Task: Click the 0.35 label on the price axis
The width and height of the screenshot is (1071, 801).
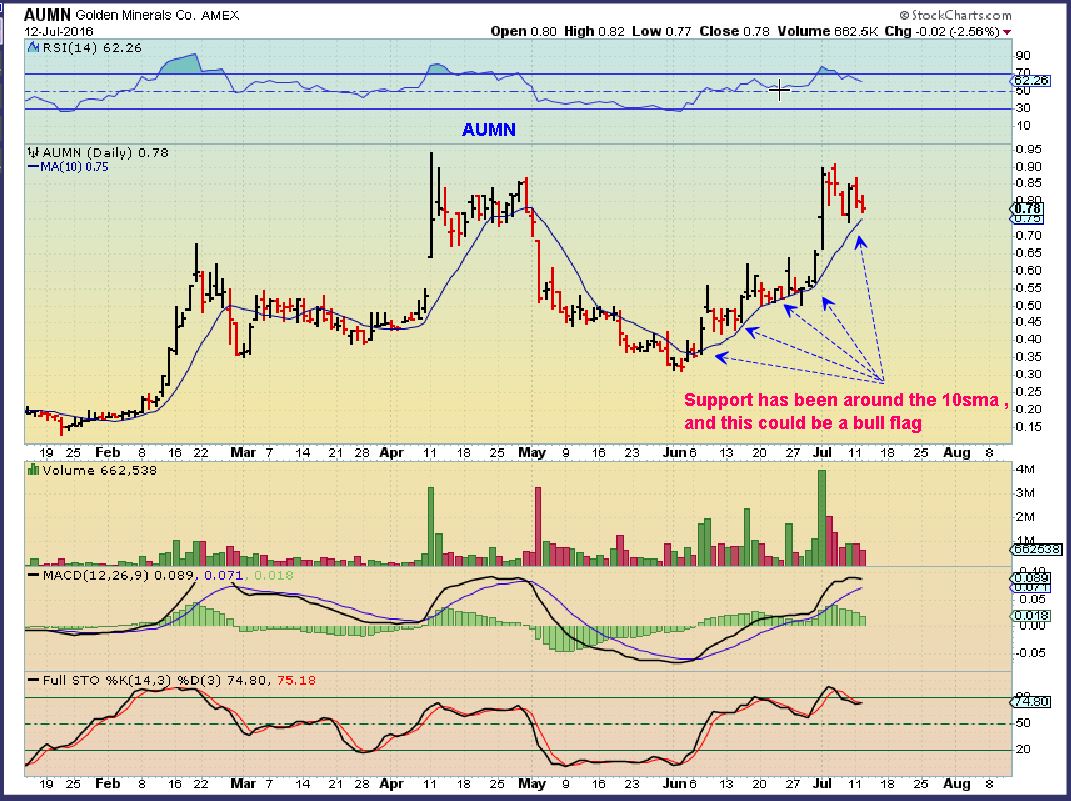Action: coord(1028,357)
